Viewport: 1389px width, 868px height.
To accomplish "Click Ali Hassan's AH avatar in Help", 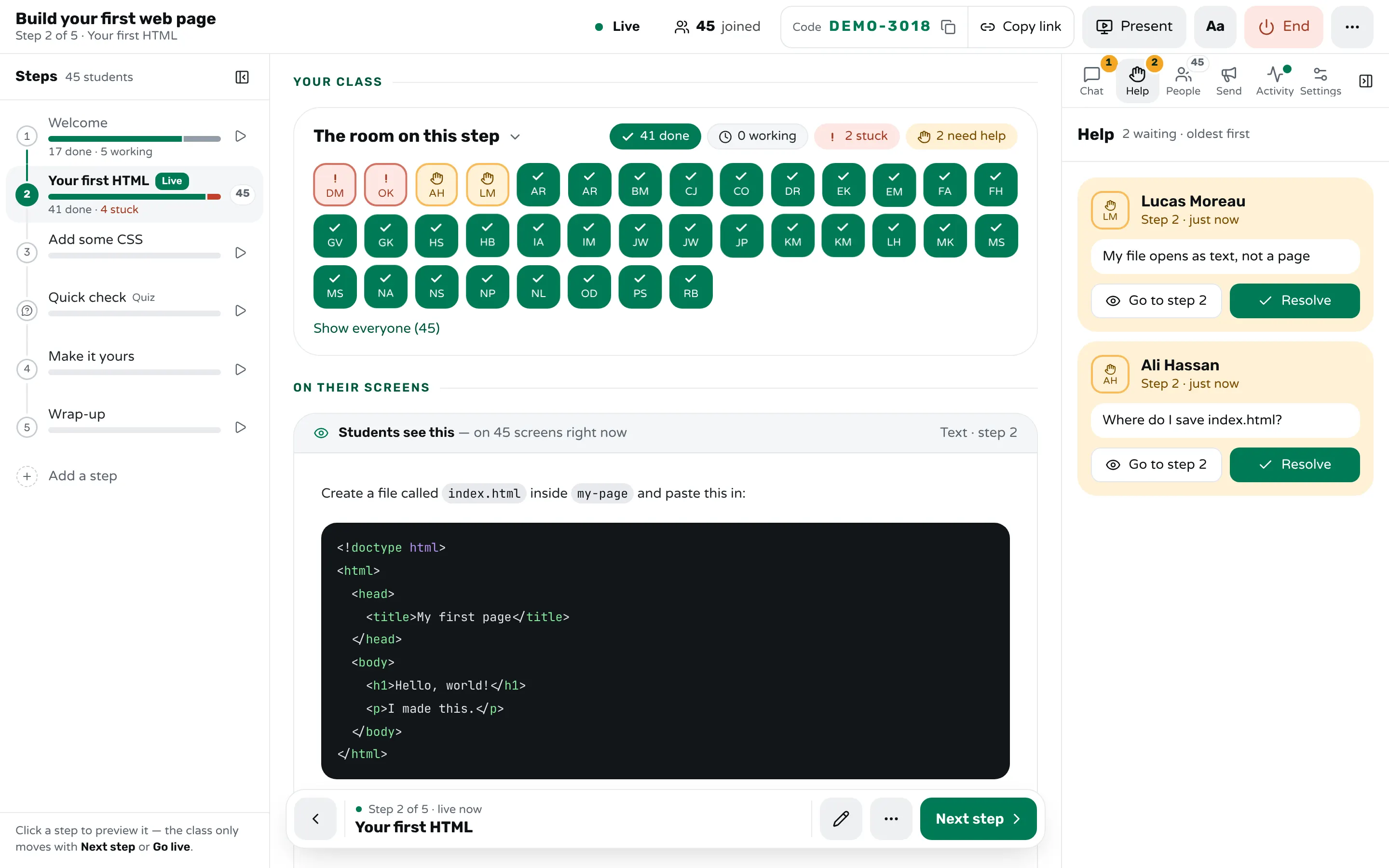I will coord(1110,374).
